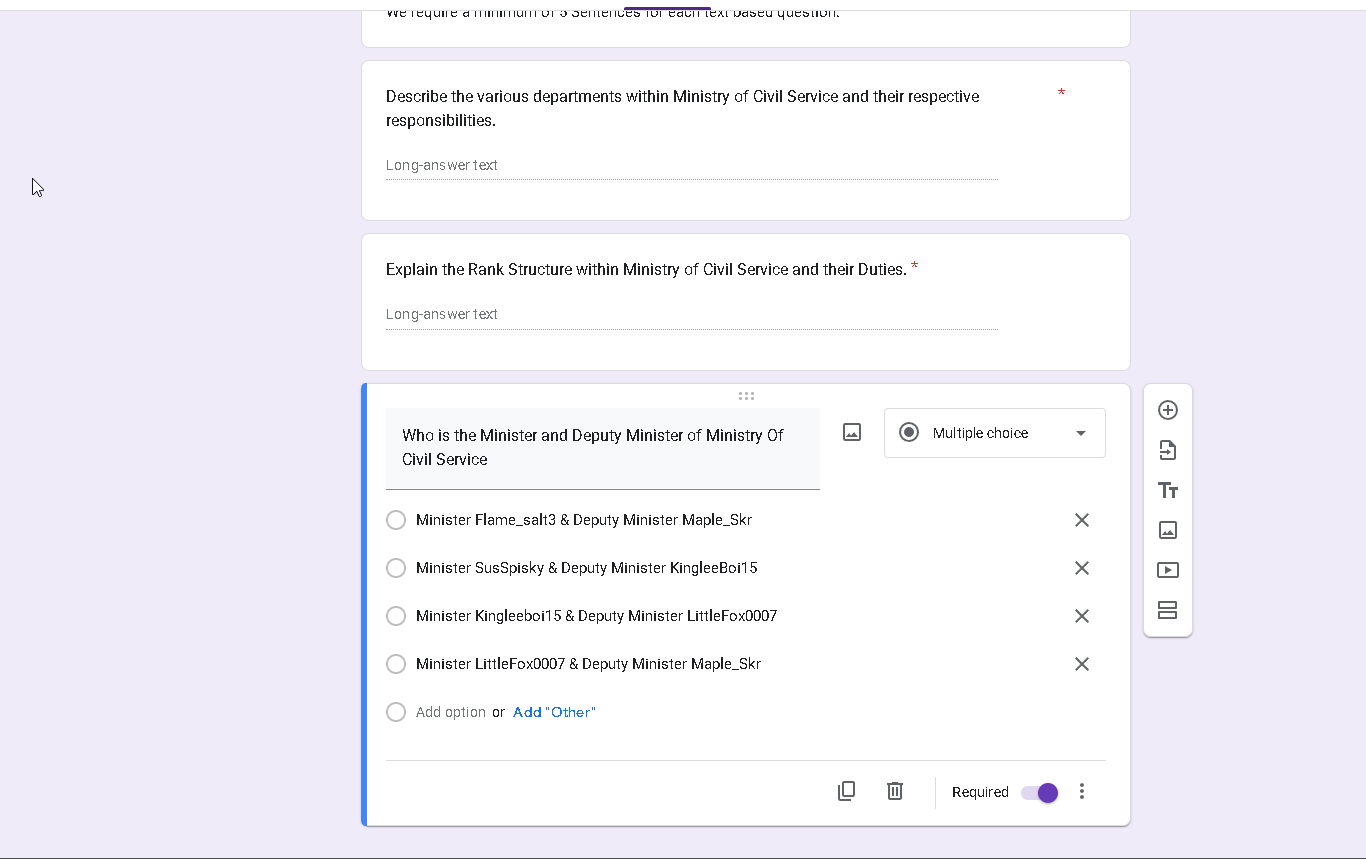Select radio option Minister SusSpisky & Deputy KingleeBoi15

coord(396,568)
